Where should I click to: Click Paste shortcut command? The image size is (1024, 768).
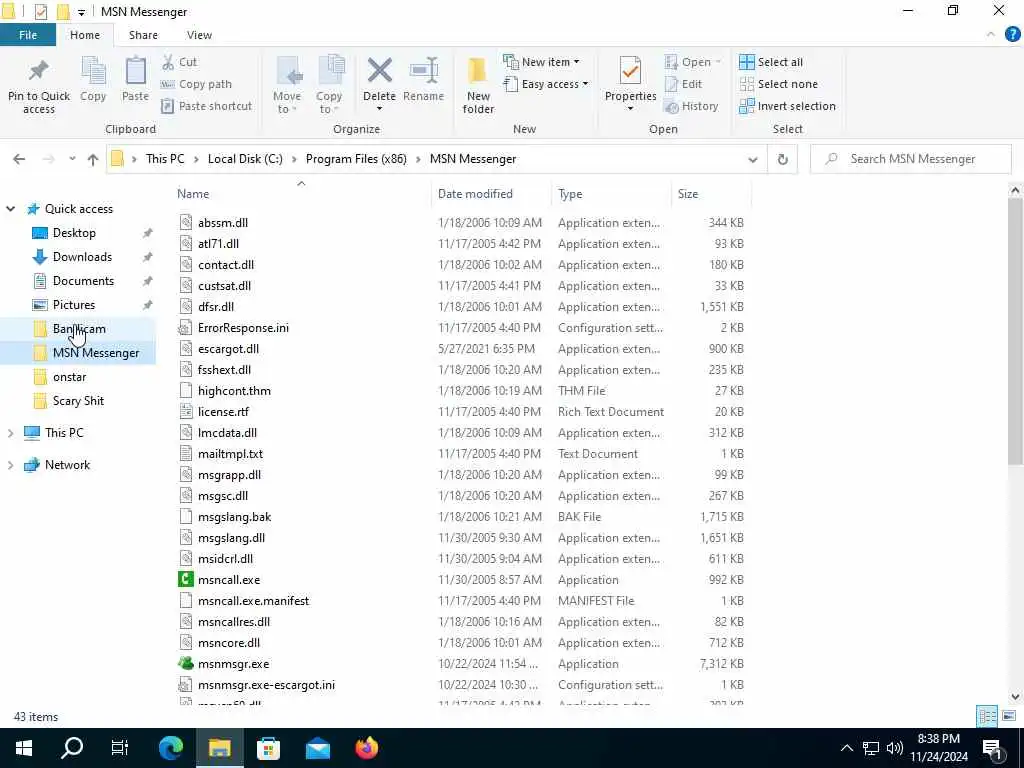point(206,106)
